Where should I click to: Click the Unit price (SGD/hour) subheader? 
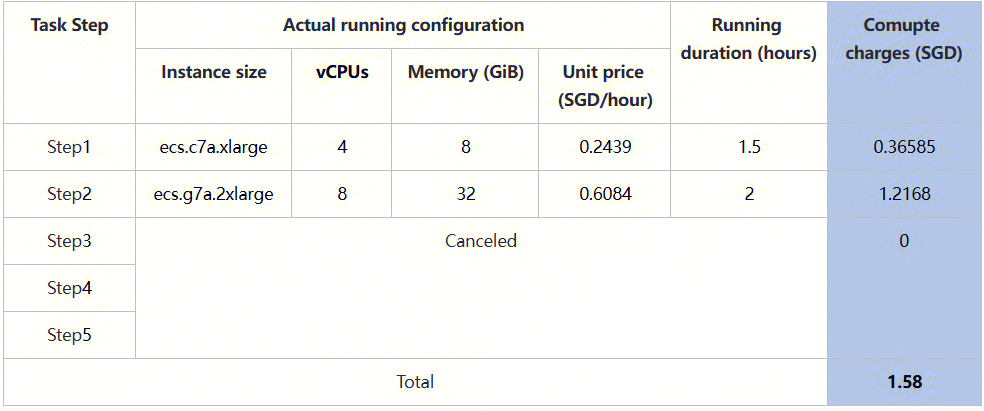(x=604, y=86)
